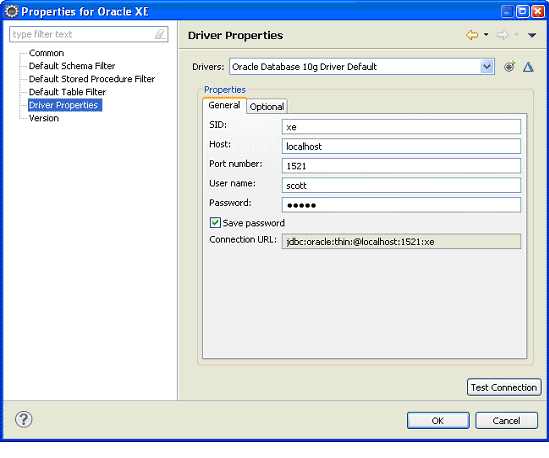Select Default Table Filter tree item
The image size is (549, 458).
67,92
